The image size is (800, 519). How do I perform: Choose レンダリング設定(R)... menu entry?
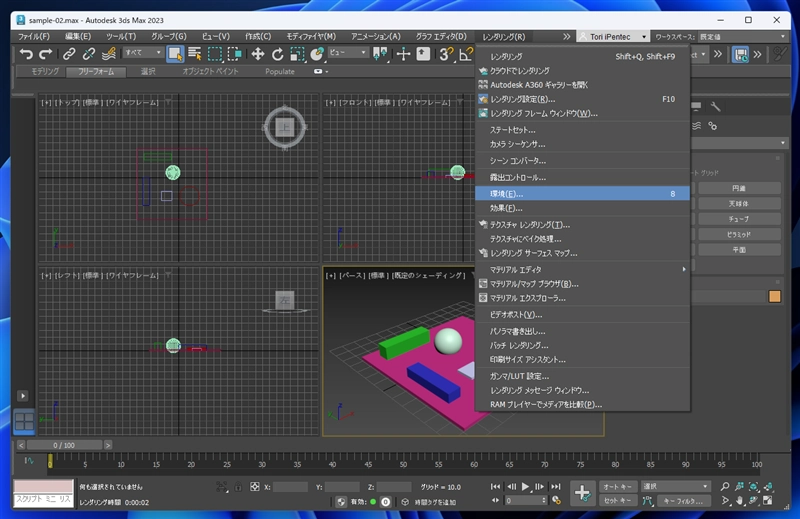[x=582, y=99]
